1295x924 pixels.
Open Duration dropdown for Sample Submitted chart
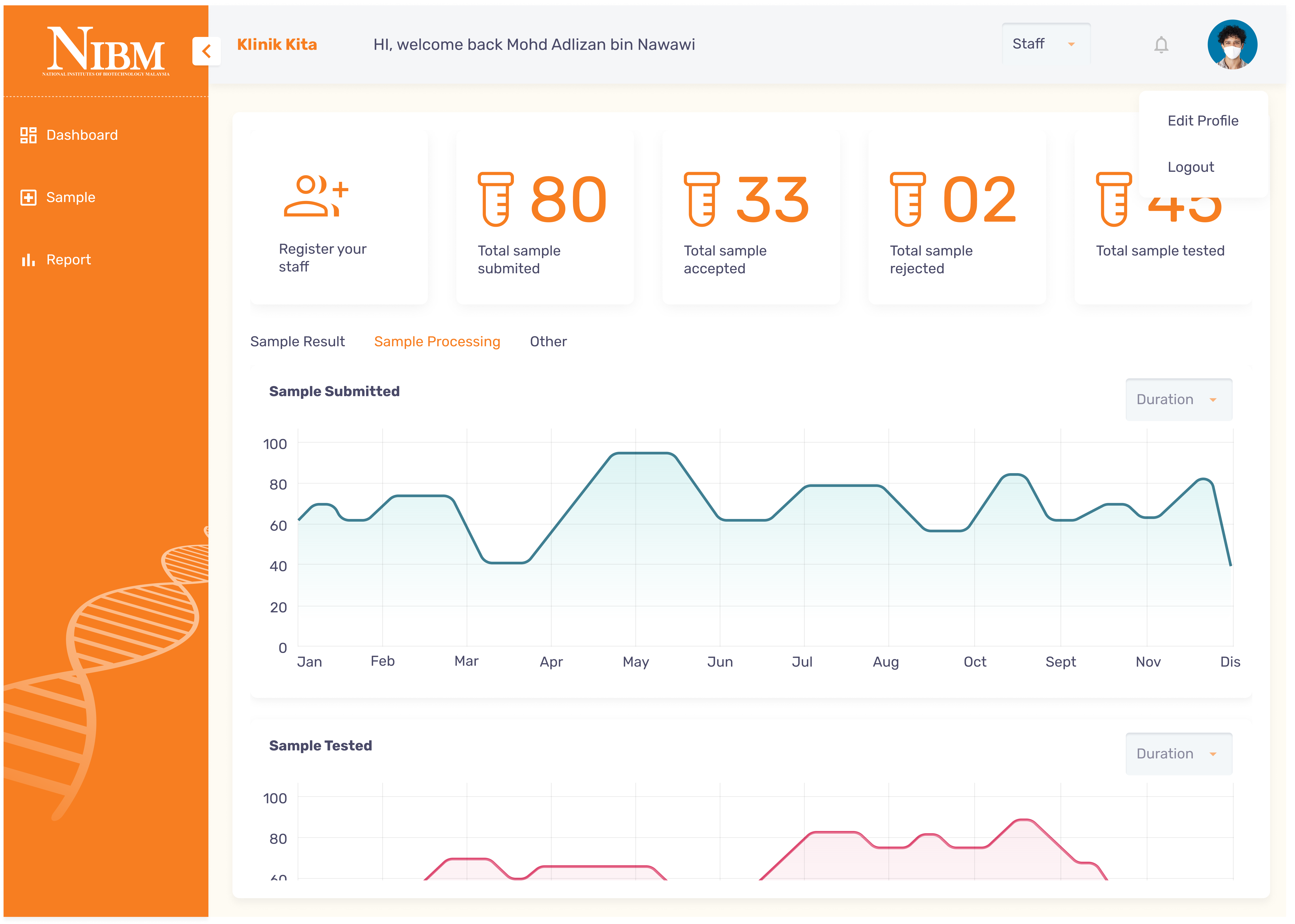coord(1178,399)
